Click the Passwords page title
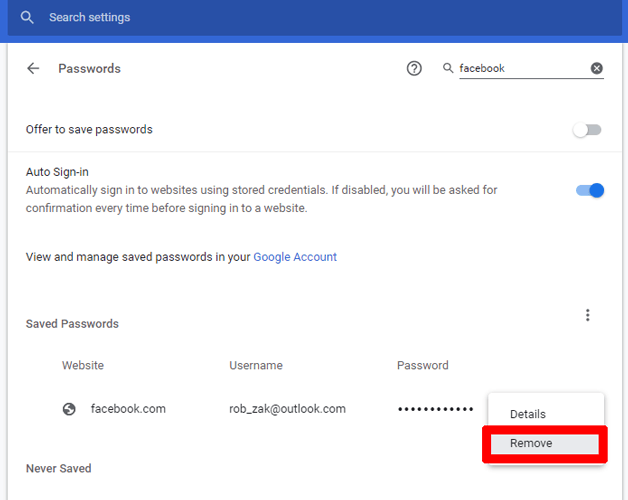The image size is (628, 500). pyautogui.click(x=89, y=69)
